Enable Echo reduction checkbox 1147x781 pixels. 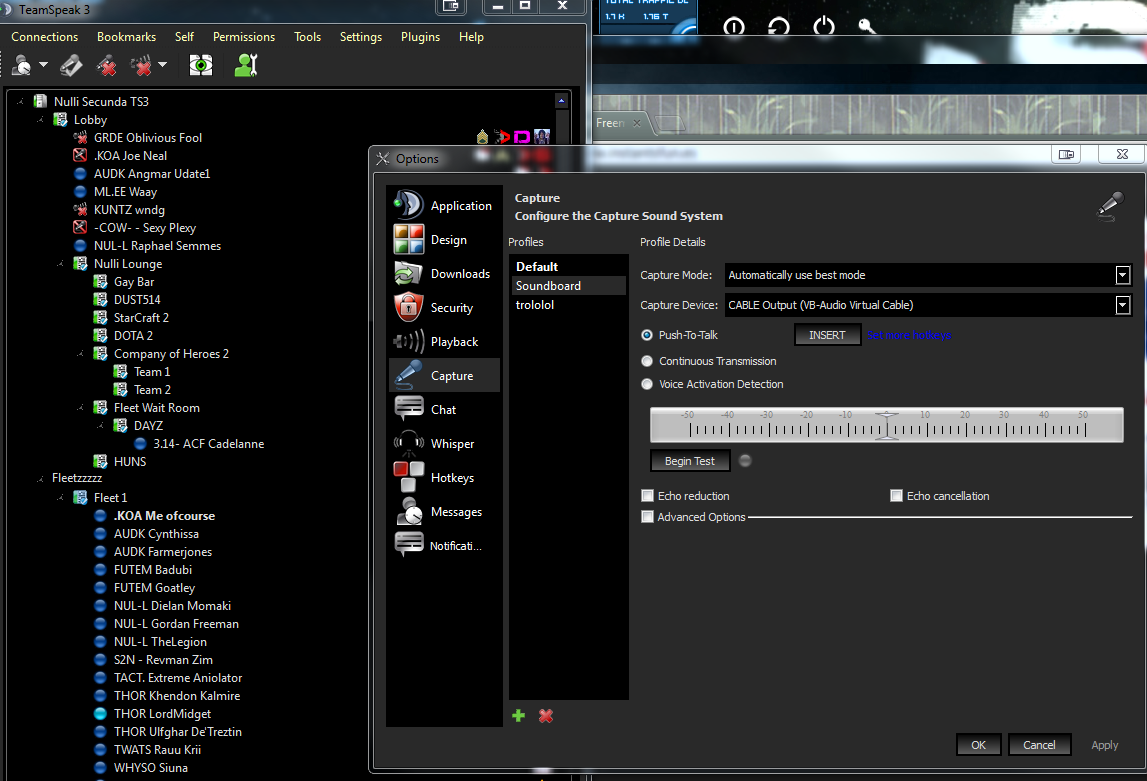[647, 496]
